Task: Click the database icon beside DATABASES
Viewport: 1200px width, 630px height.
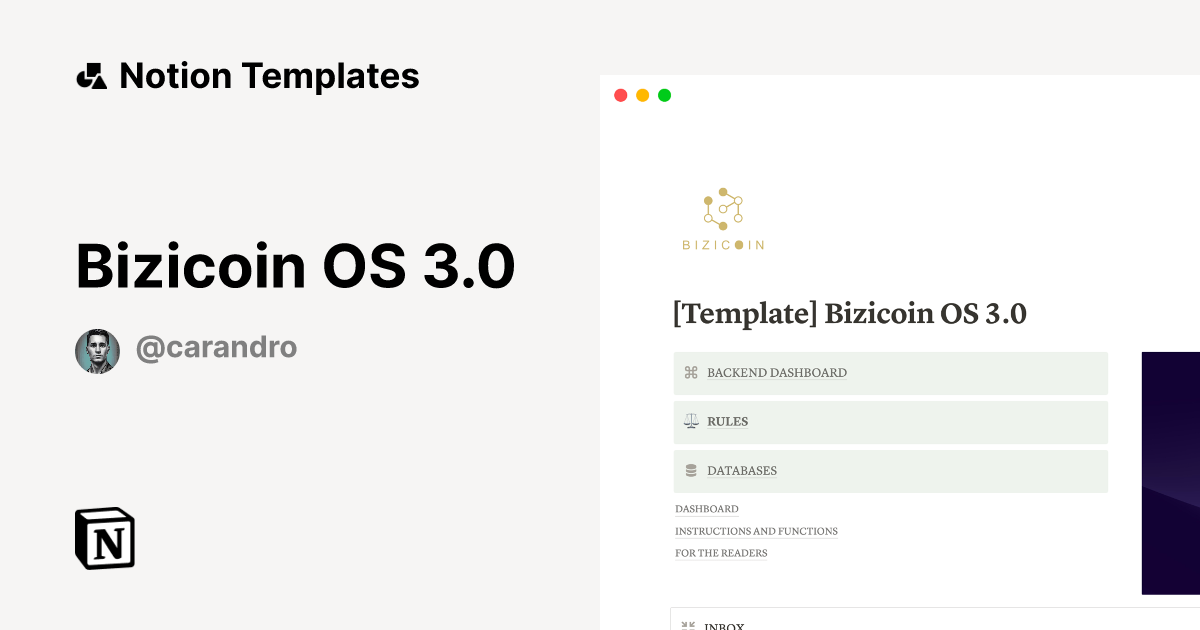Action: [x=690, y=470]
